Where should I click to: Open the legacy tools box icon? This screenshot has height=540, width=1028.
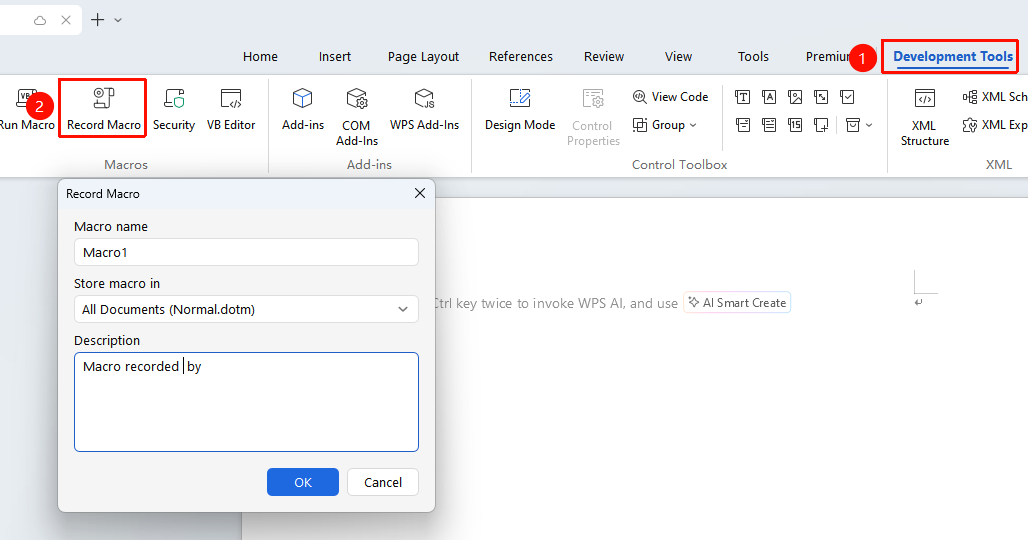point(853,125)
